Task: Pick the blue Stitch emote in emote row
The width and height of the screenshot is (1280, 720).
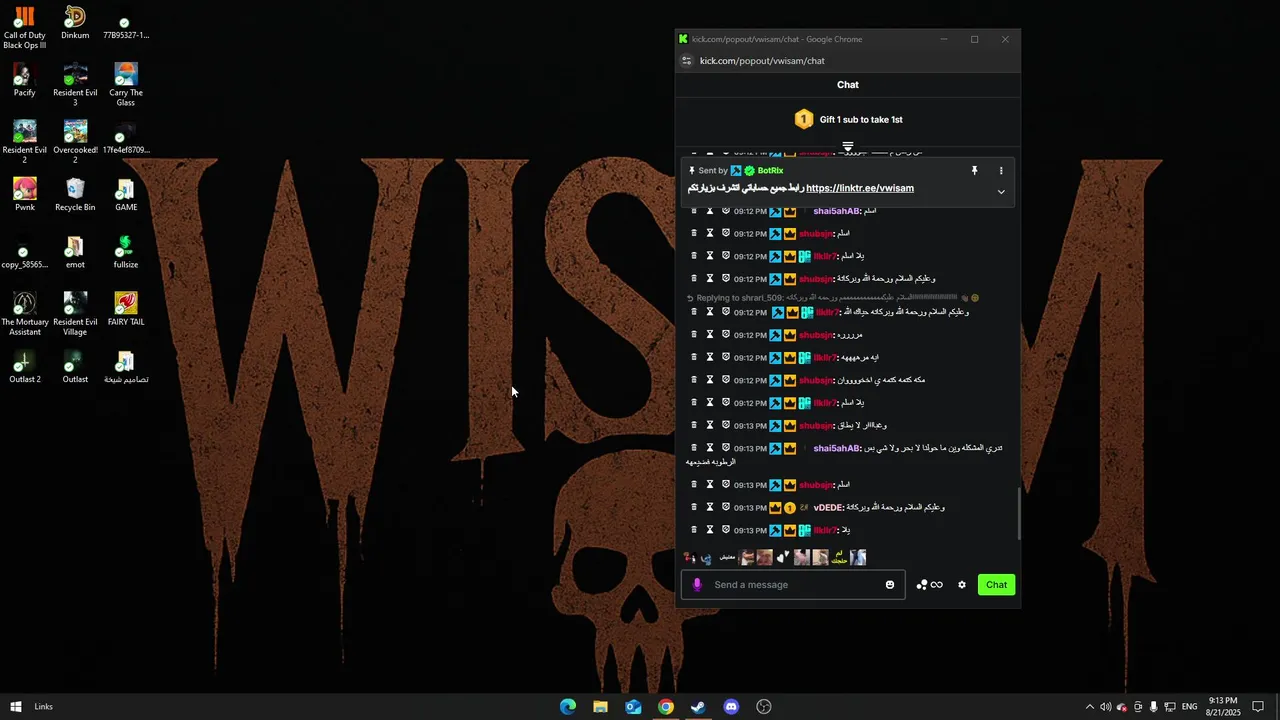Action: 706,558
